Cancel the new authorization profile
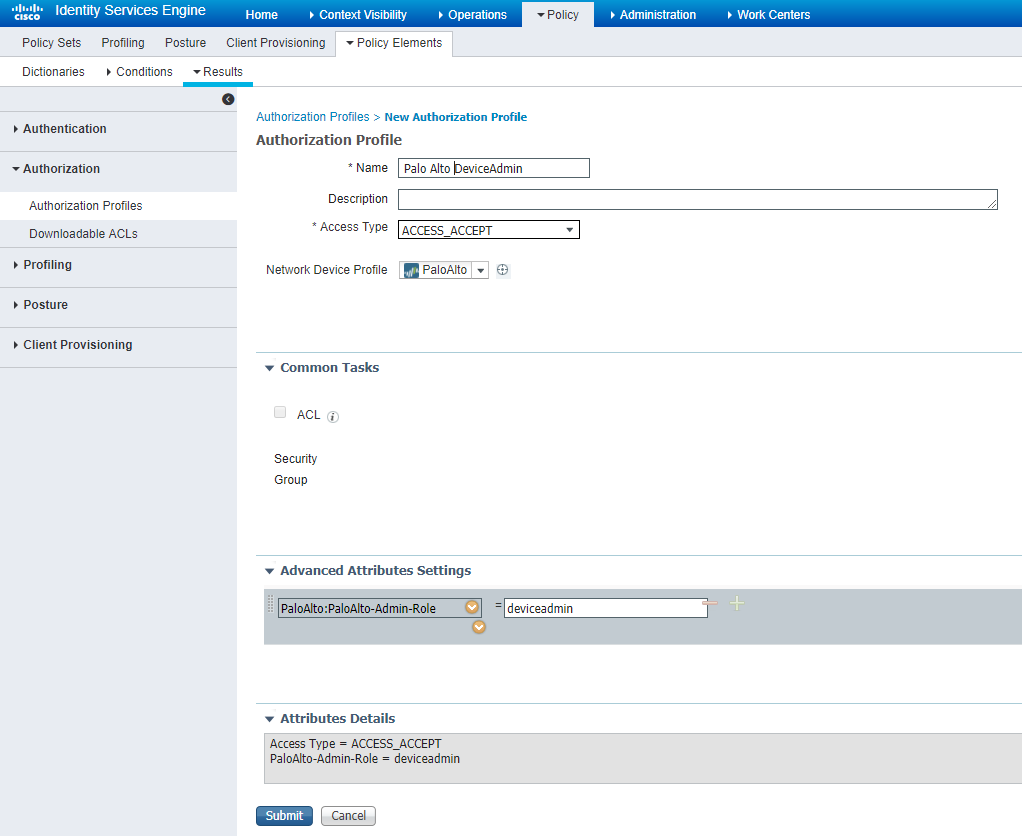Screen dimensions: 1022x836 coord(348,816)
